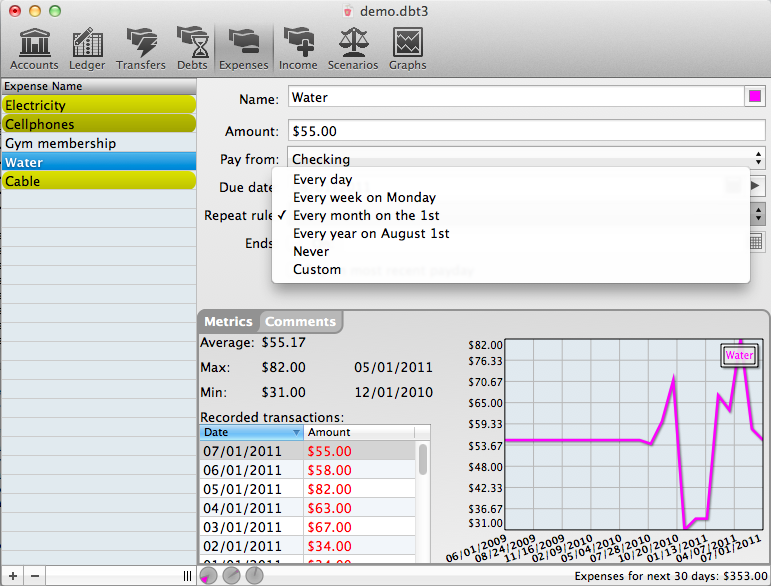Open the Accounts view in toolbar
771x586 pixels.
34,48
